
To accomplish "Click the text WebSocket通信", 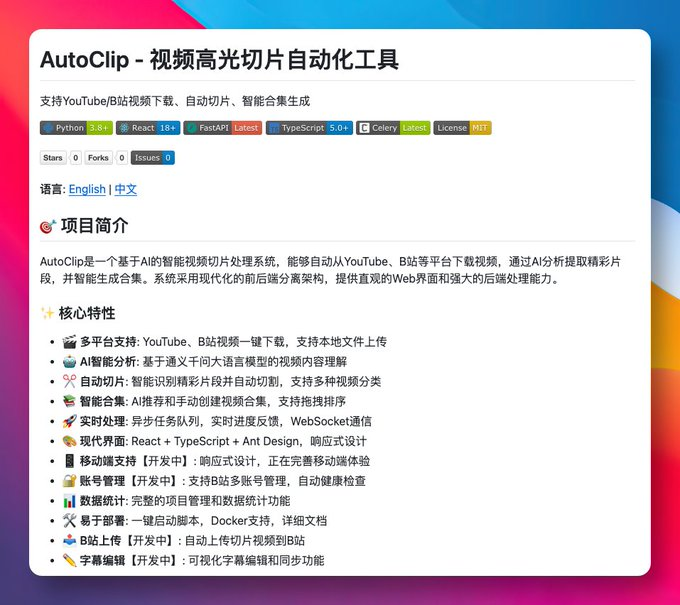I will [331, 422].
